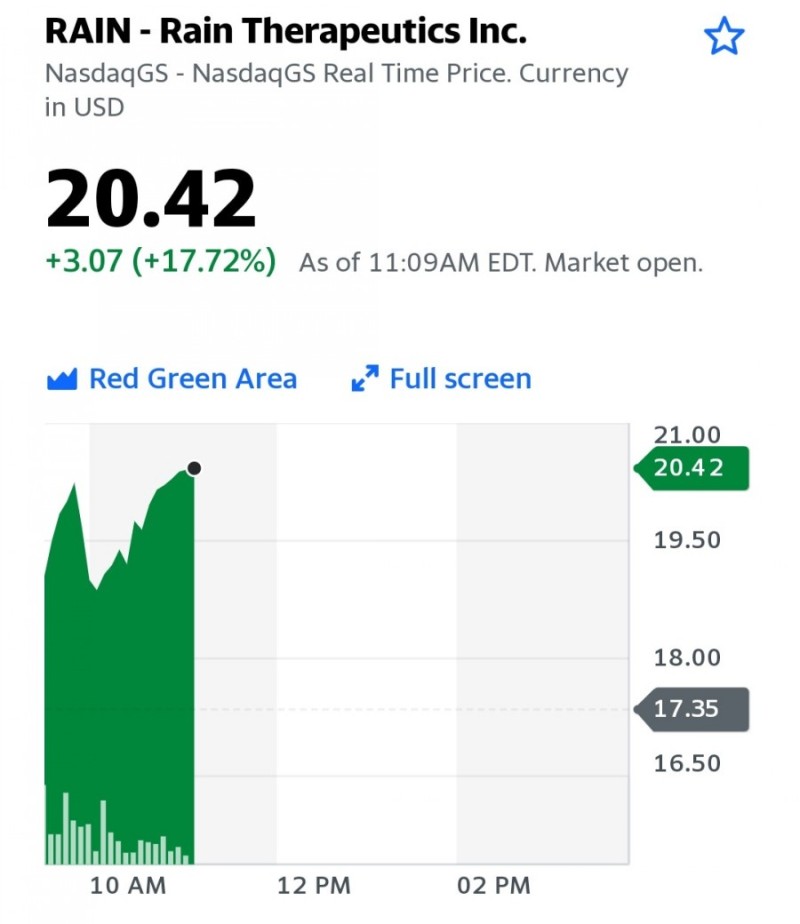The image size is (800, 924).
Task: Click 'As of 11:09AM EDT. Market open.' text
Action: click(501, 263)
